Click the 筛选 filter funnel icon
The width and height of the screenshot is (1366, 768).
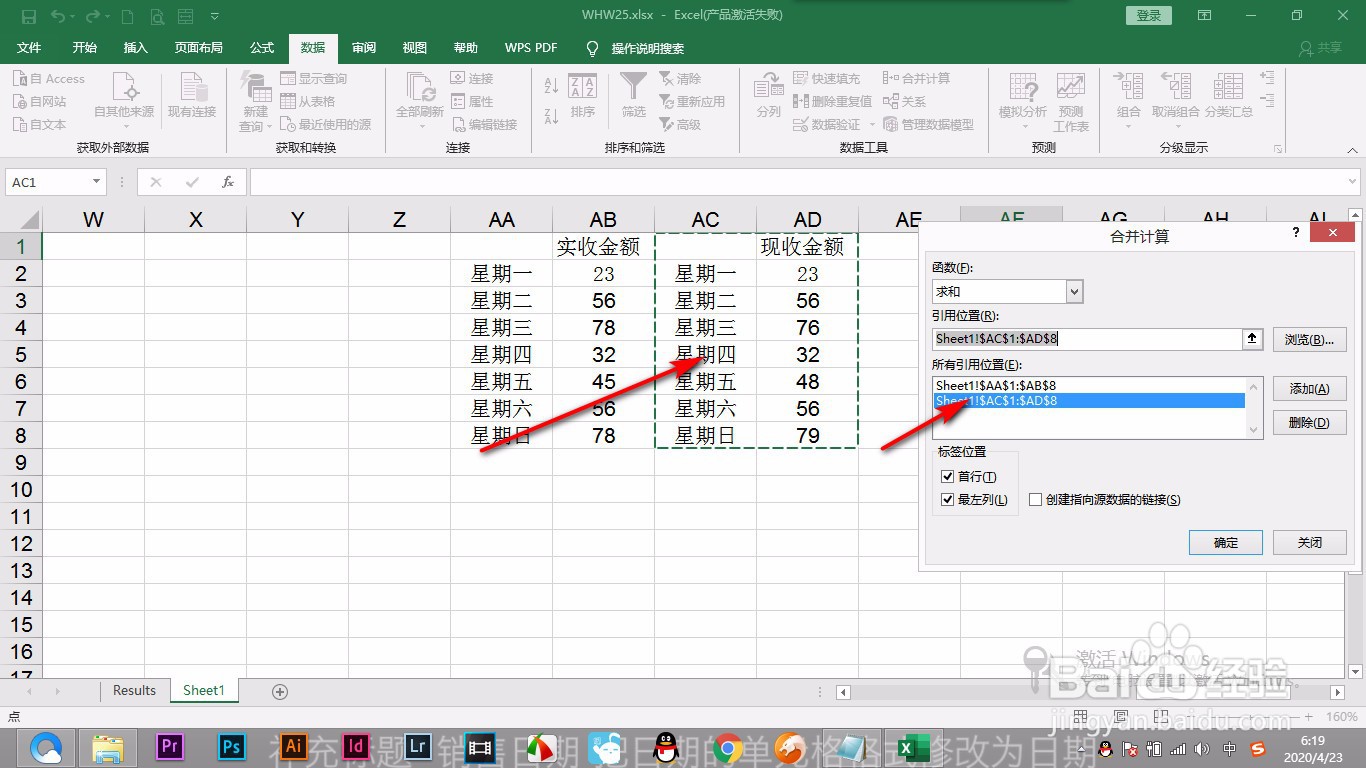point(634,97)
